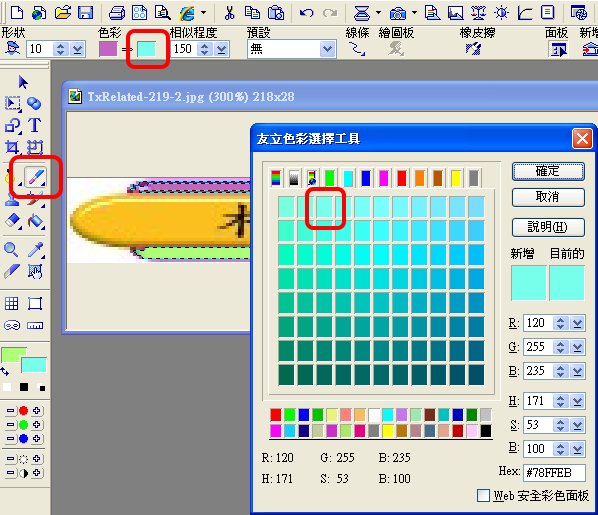Click the ruler icon in the toolbox
This screenshot has width=598, height=515.
[x=35, y=325]
